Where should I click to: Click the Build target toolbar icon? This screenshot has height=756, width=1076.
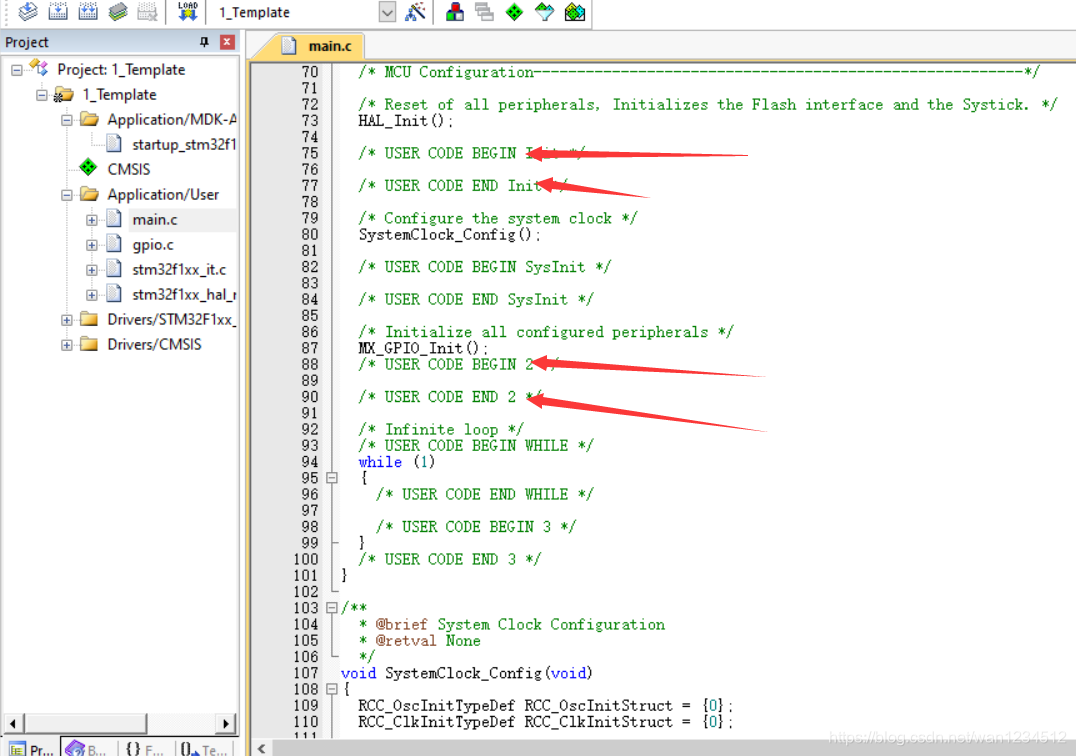coord(58,12)
